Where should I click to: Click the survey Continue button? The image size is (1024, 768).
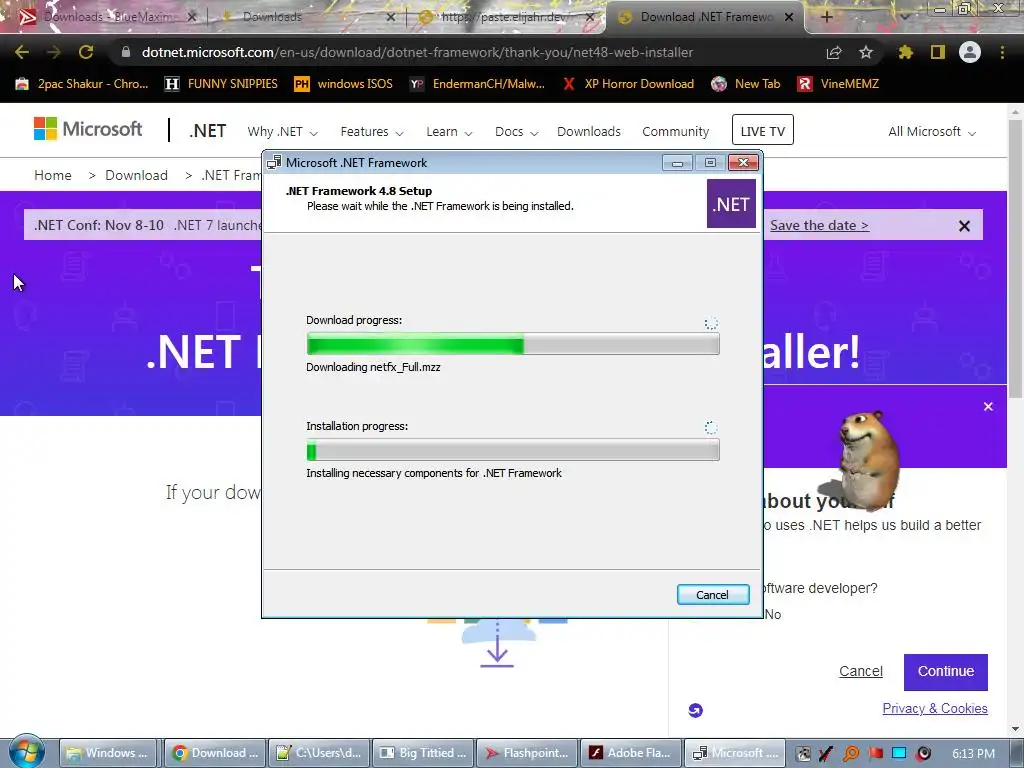point(946,672)
